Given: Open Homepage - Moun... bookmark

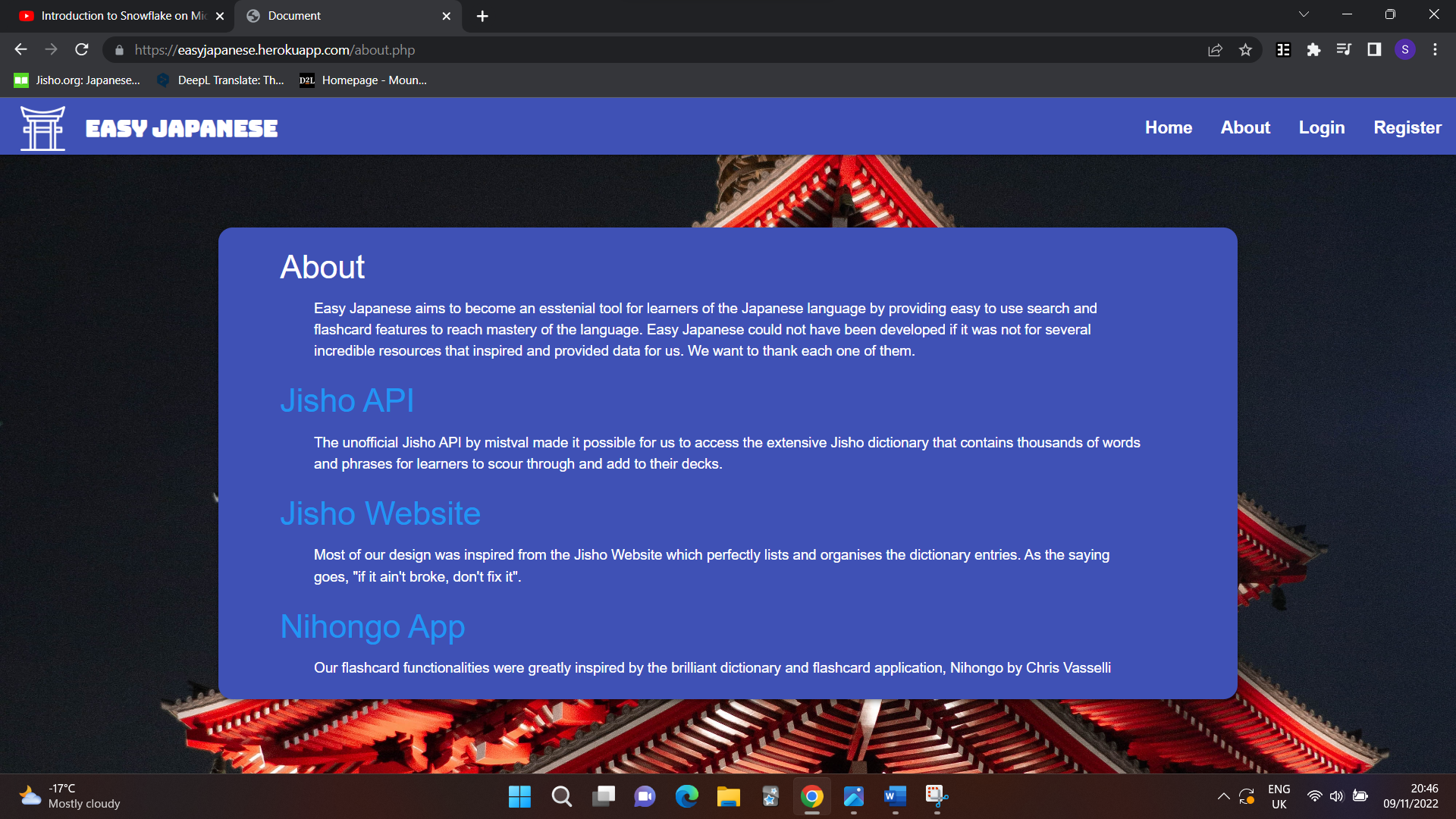Looking at the screenshot, I should click(362, 80).
